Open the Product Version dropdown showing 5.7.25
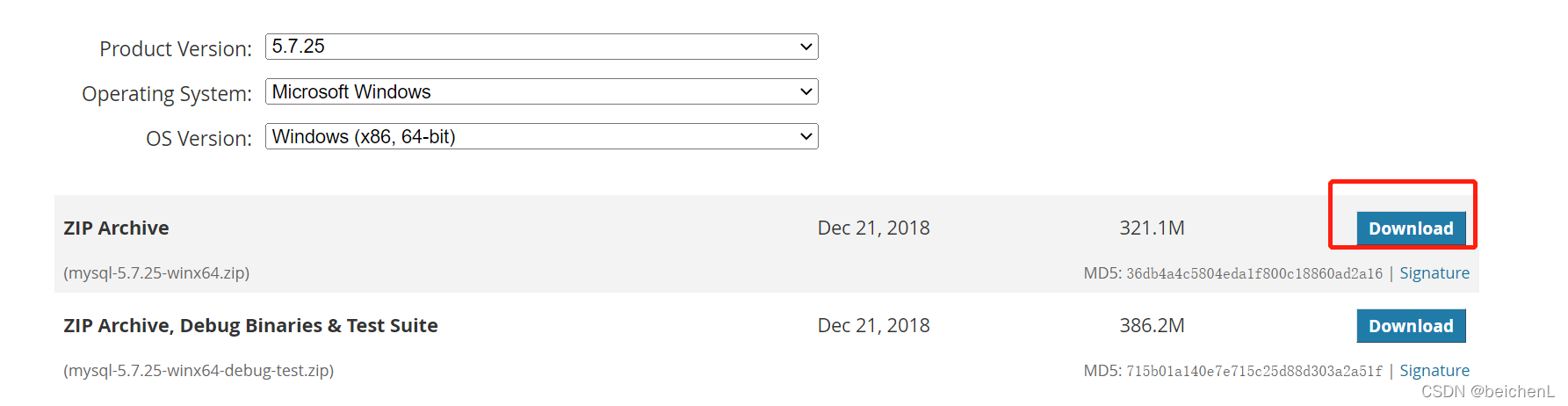 541,47
